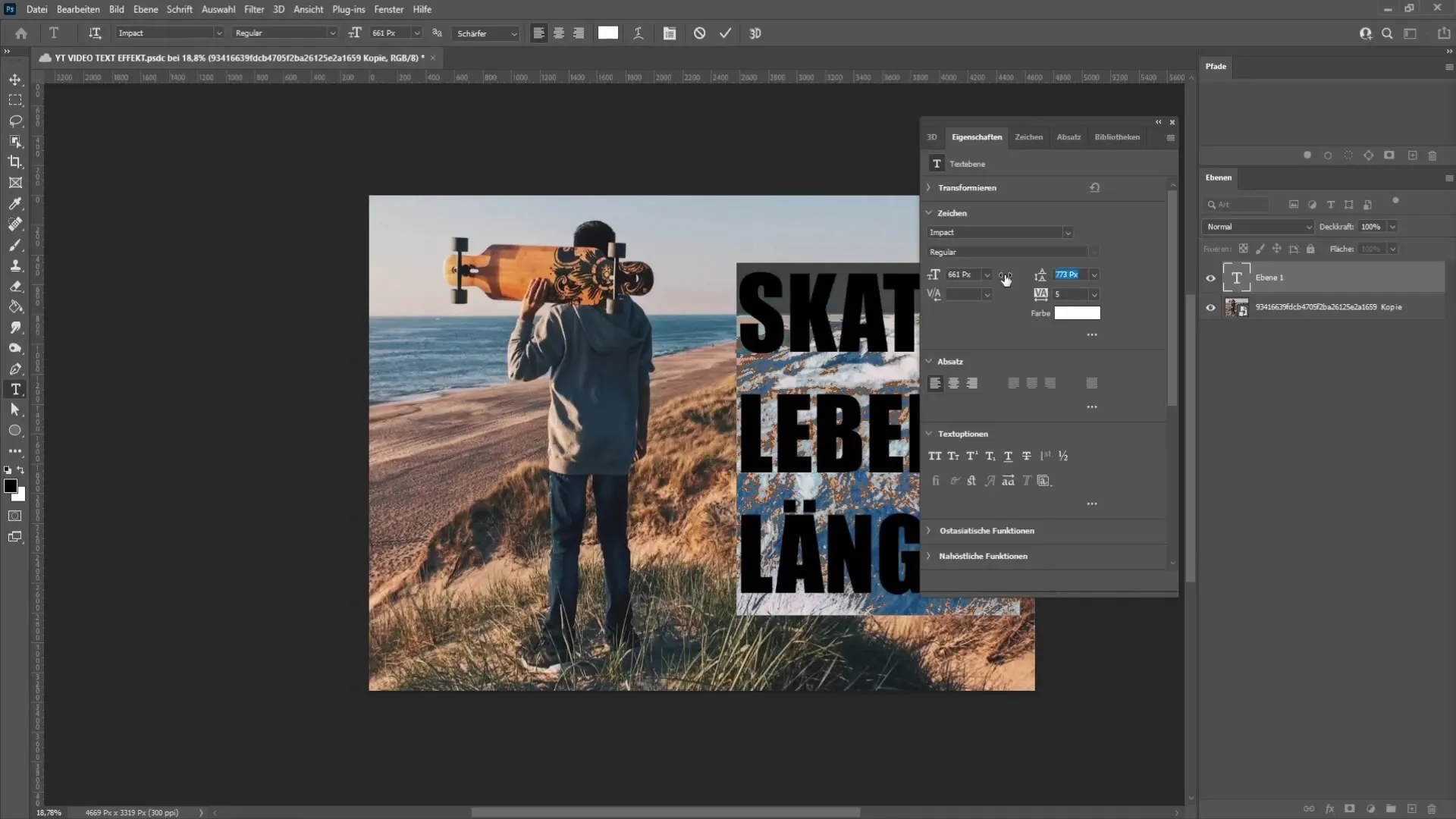Click the Zeichen tab in panel

[1028, 136]
